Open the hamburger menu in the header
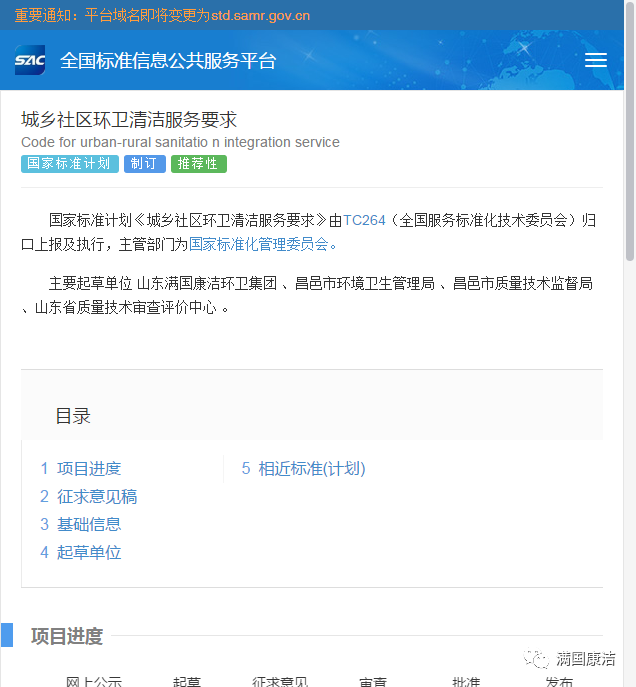 point(595,60)
